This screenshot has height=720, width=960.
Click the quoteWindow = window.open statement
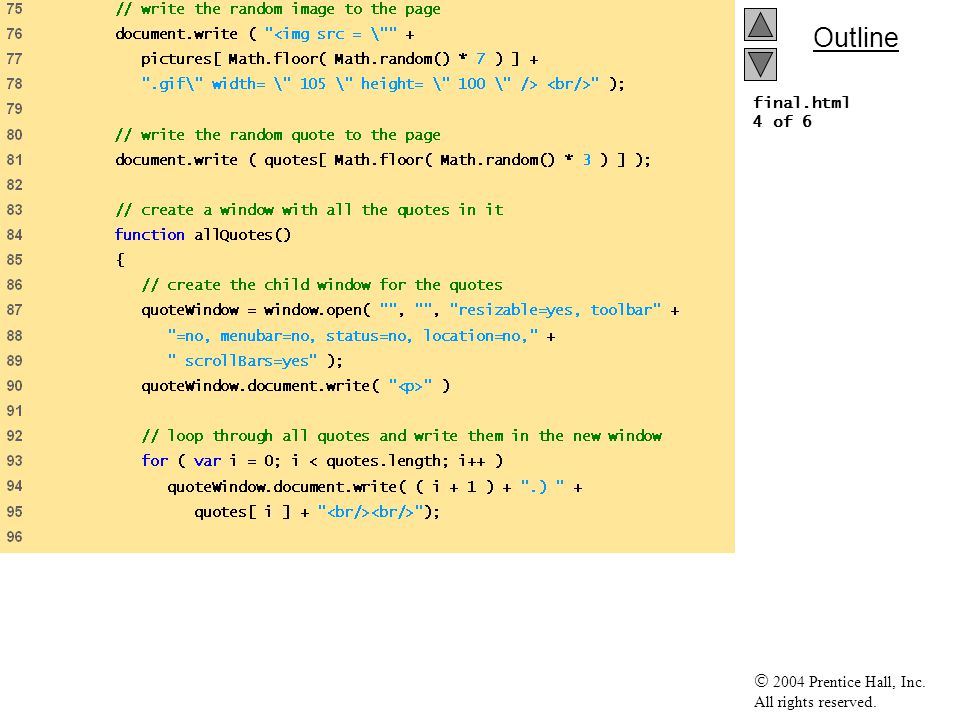(410, 310)
